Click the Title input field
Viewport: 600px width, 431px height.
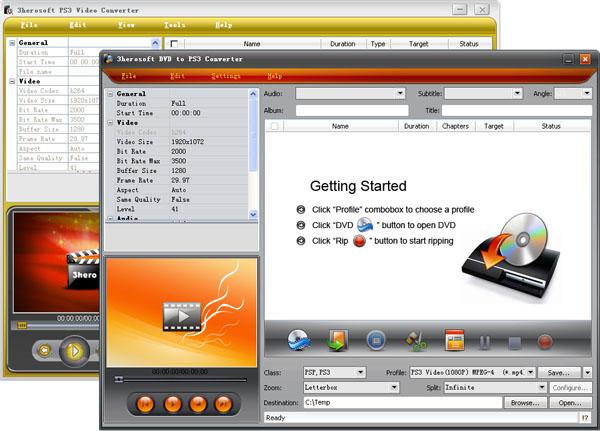517,110
